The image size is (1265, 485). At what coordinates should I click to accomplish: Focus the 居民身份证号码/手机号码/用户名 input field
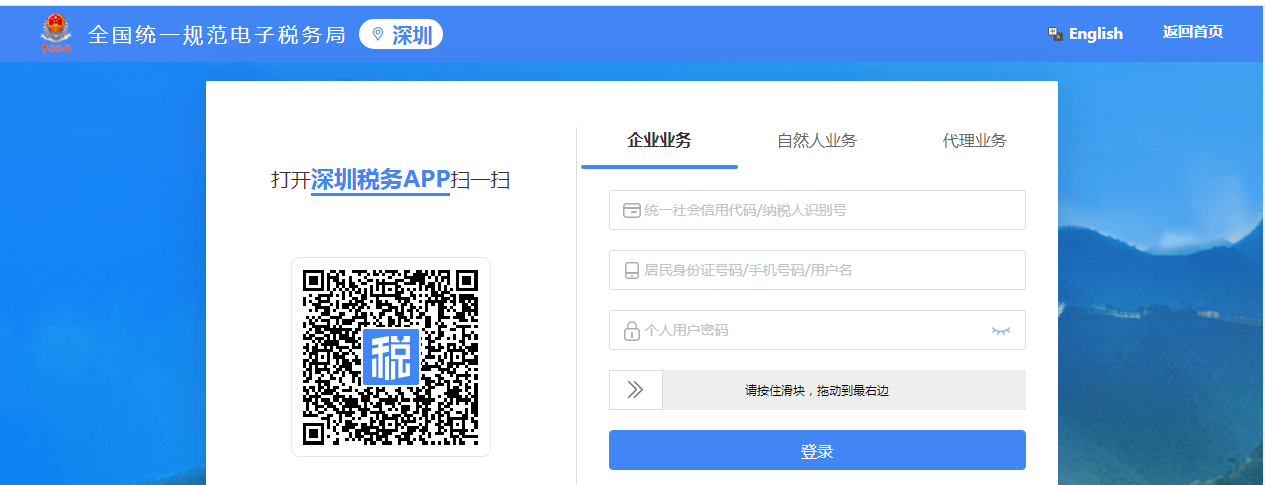pos(830,270)
